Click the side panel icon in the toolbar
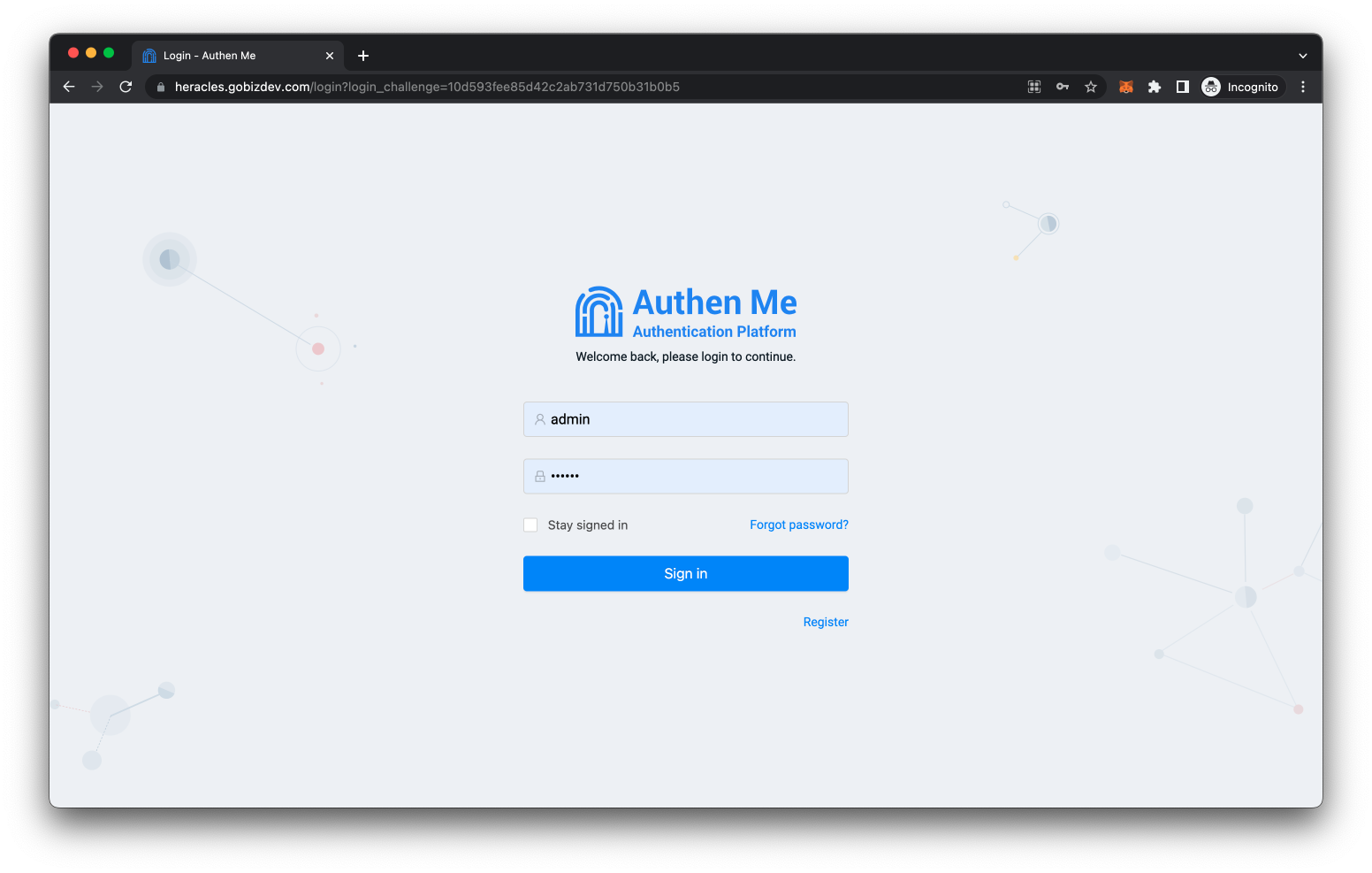Screen dimensions: 1372x873 coord(1183,87)
